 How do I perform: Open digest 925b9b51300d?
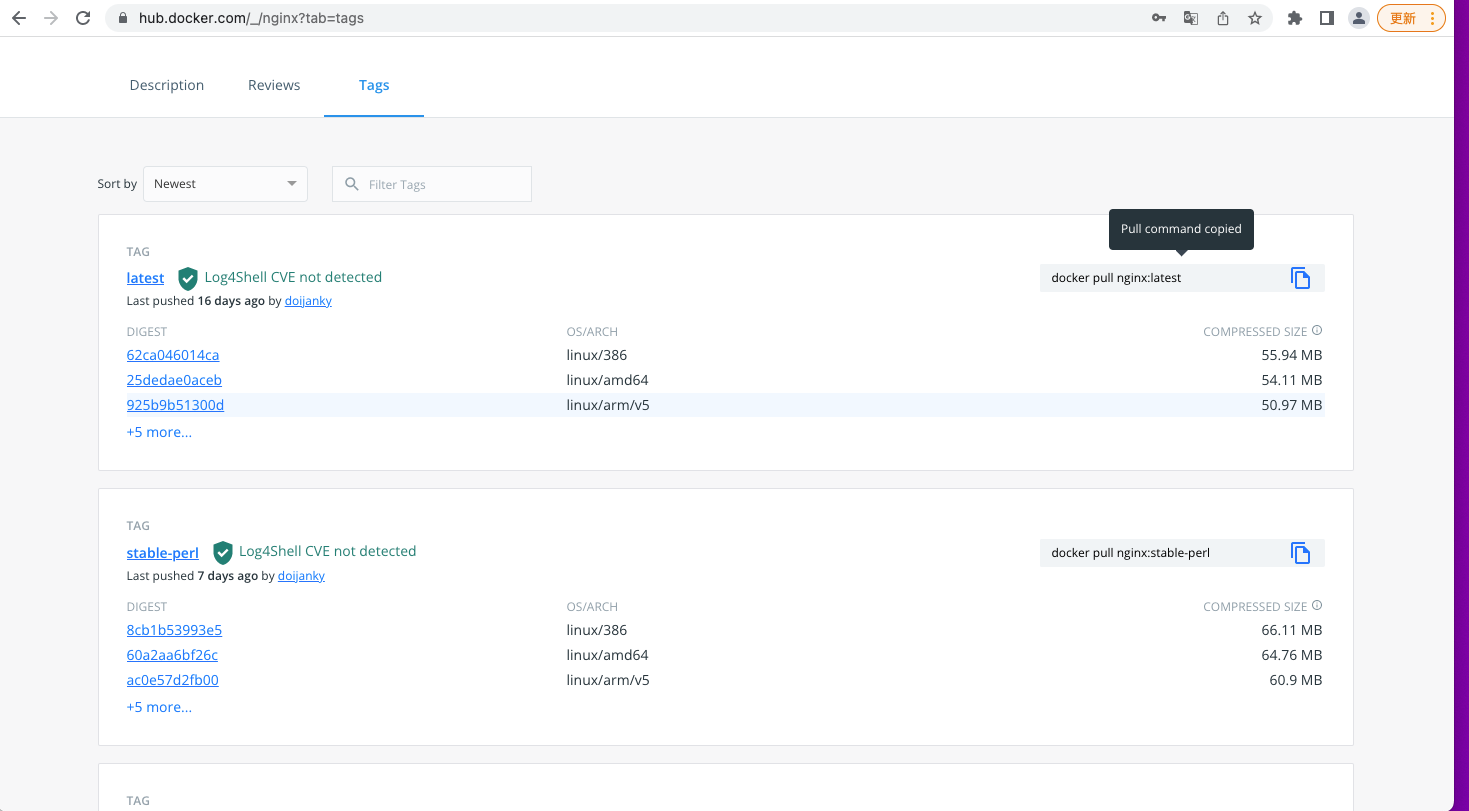point(175,405)
